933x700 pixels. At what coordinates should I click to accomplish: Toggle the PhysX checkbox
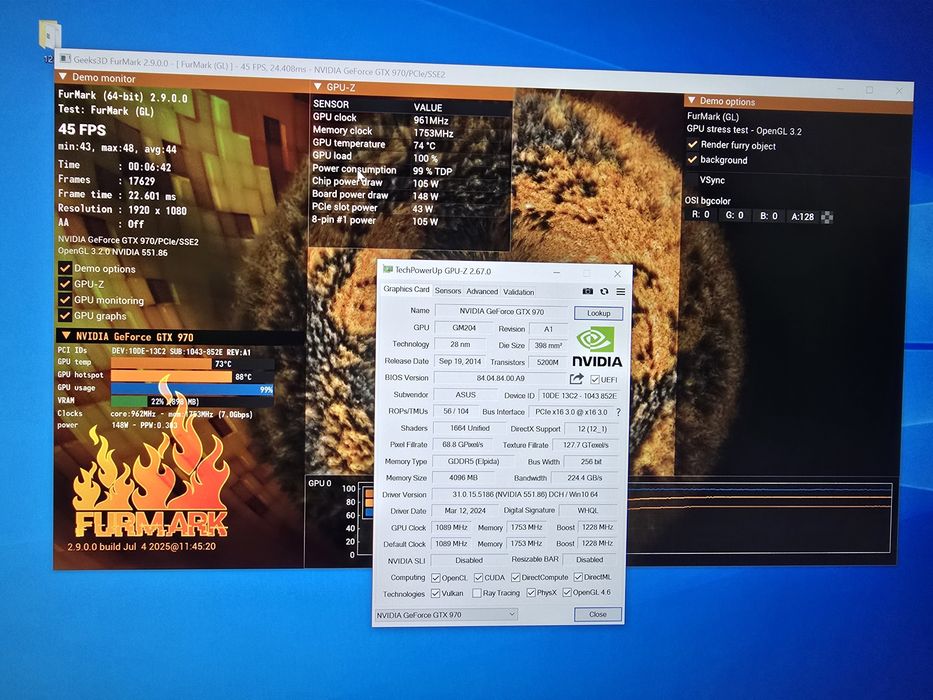click(531, 592)
